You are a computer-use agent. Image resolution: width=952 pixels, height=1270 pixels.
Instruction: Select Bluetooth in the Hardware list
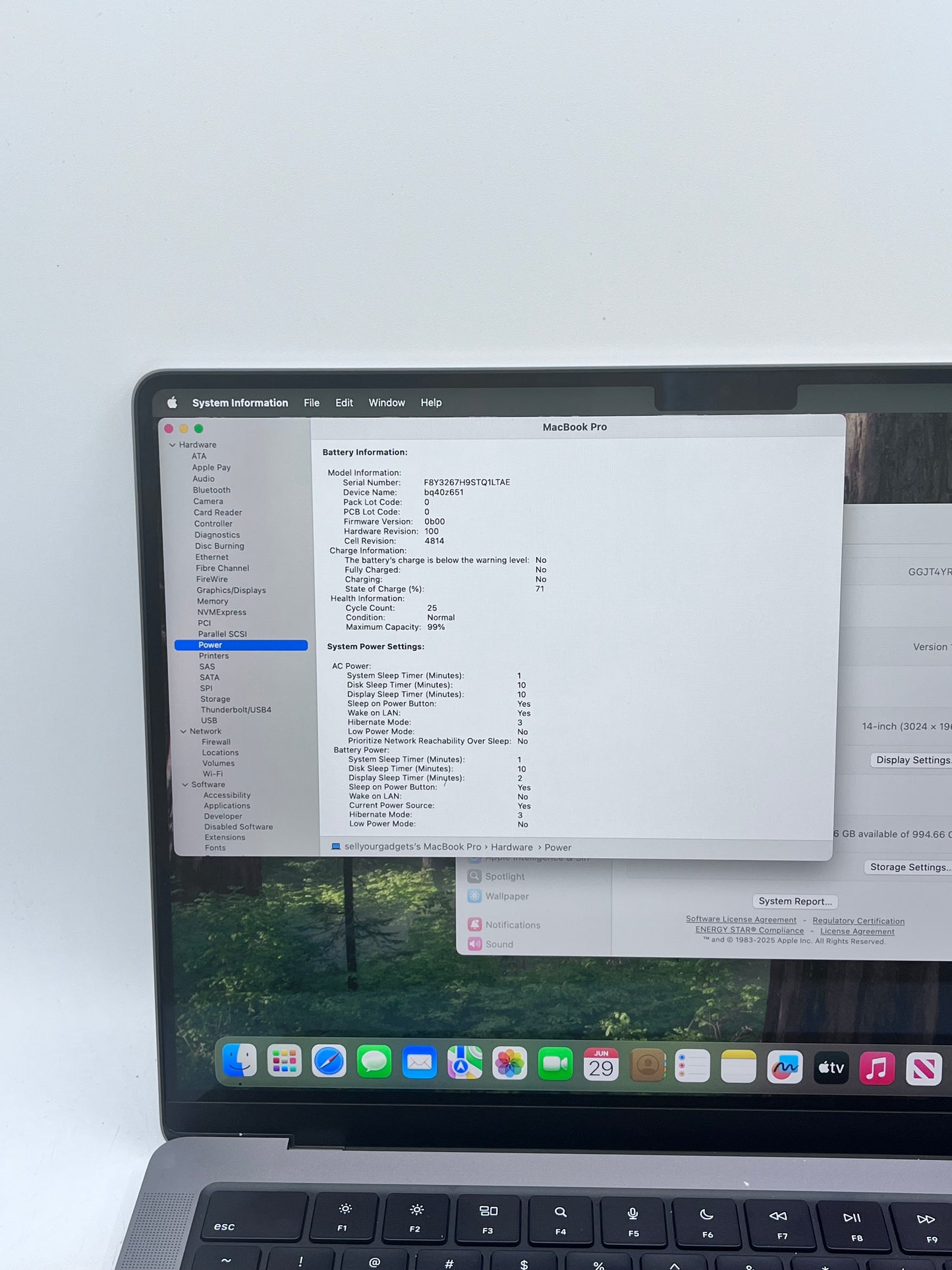[211, 490]
